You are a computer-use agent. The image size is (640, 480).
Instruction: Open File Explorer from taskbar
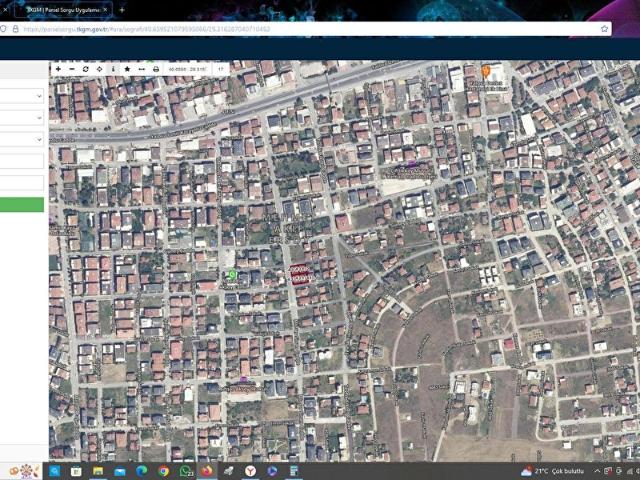tap(98, 471)
